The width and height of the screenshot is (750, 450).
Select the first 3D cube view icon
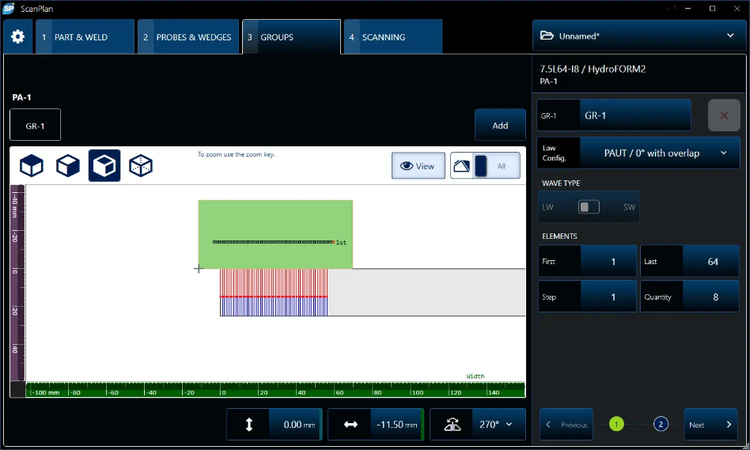click(x=32, y=166)
